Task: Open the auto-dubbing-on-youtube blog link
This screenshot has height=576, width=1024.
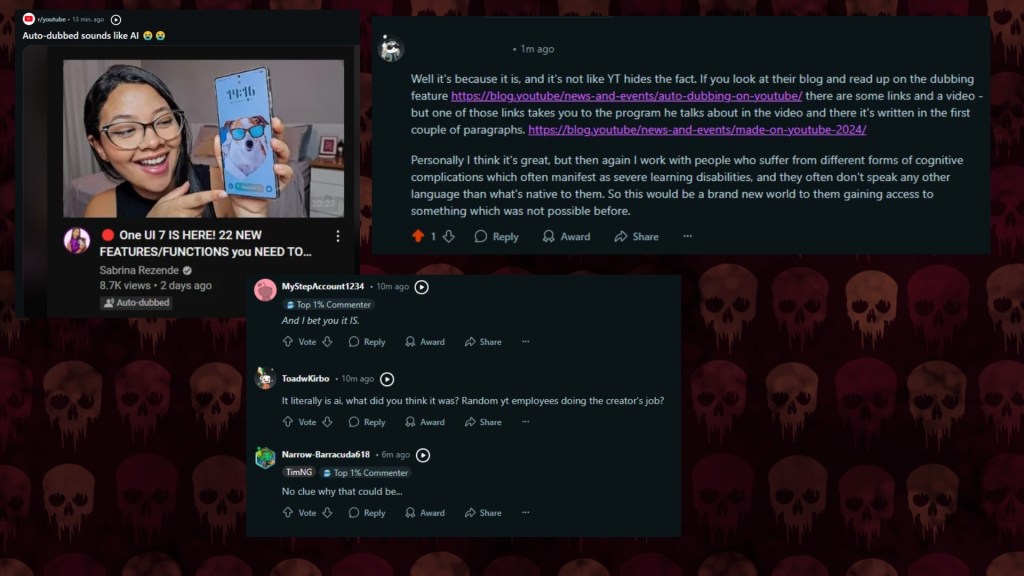Action: click(626, 96)
